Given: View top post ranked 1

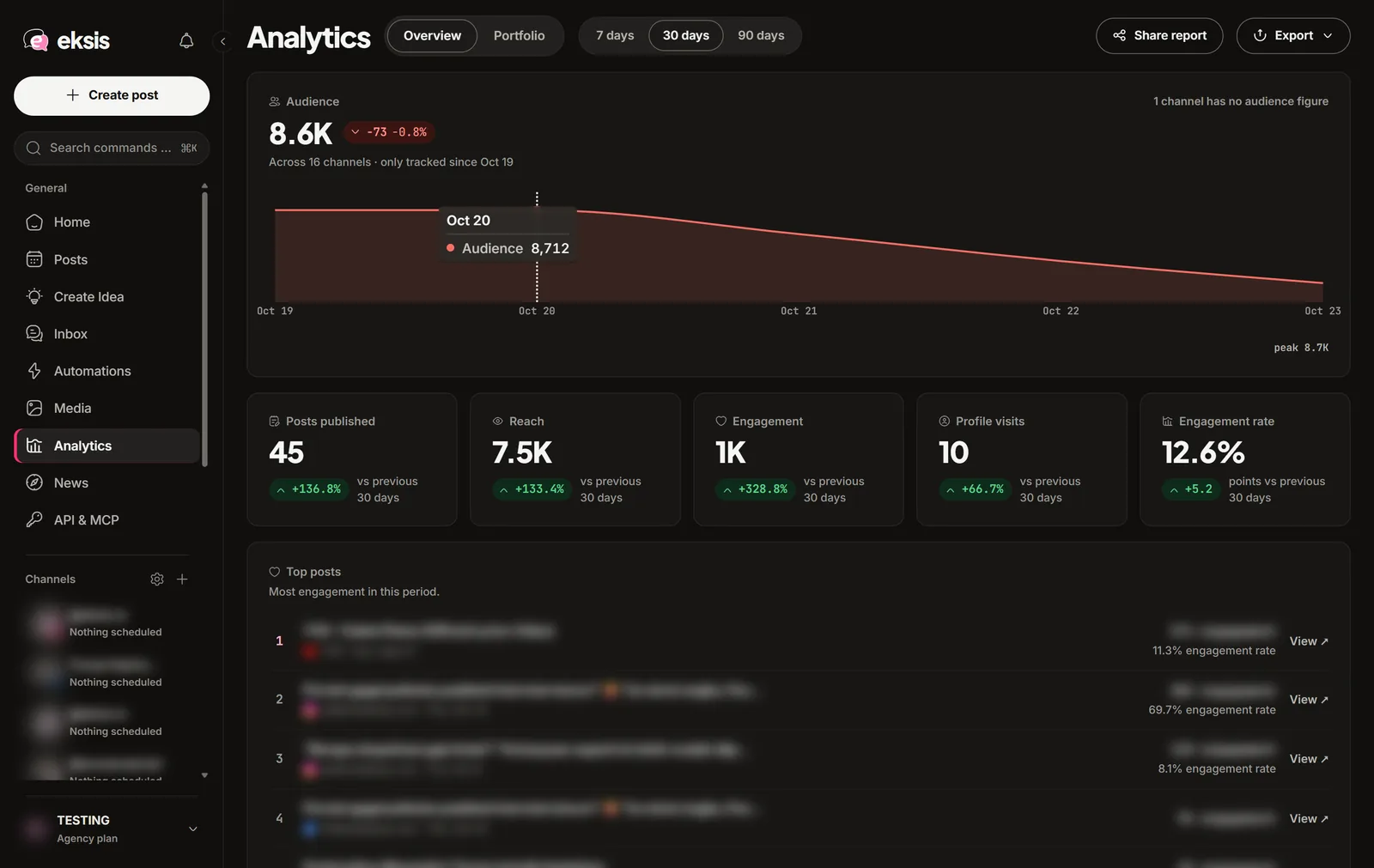Looking at the screenshot, I should [1309, 641].
